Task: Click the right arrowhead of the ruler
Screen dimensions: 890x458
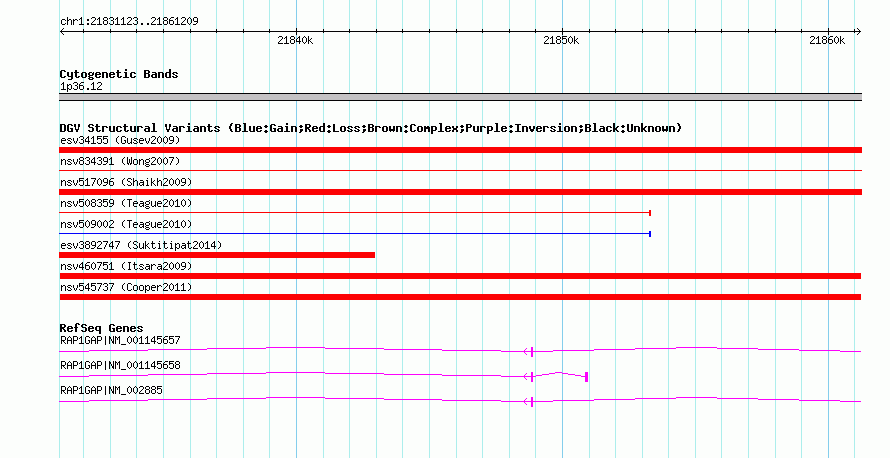Action: (x=858, y=32)
